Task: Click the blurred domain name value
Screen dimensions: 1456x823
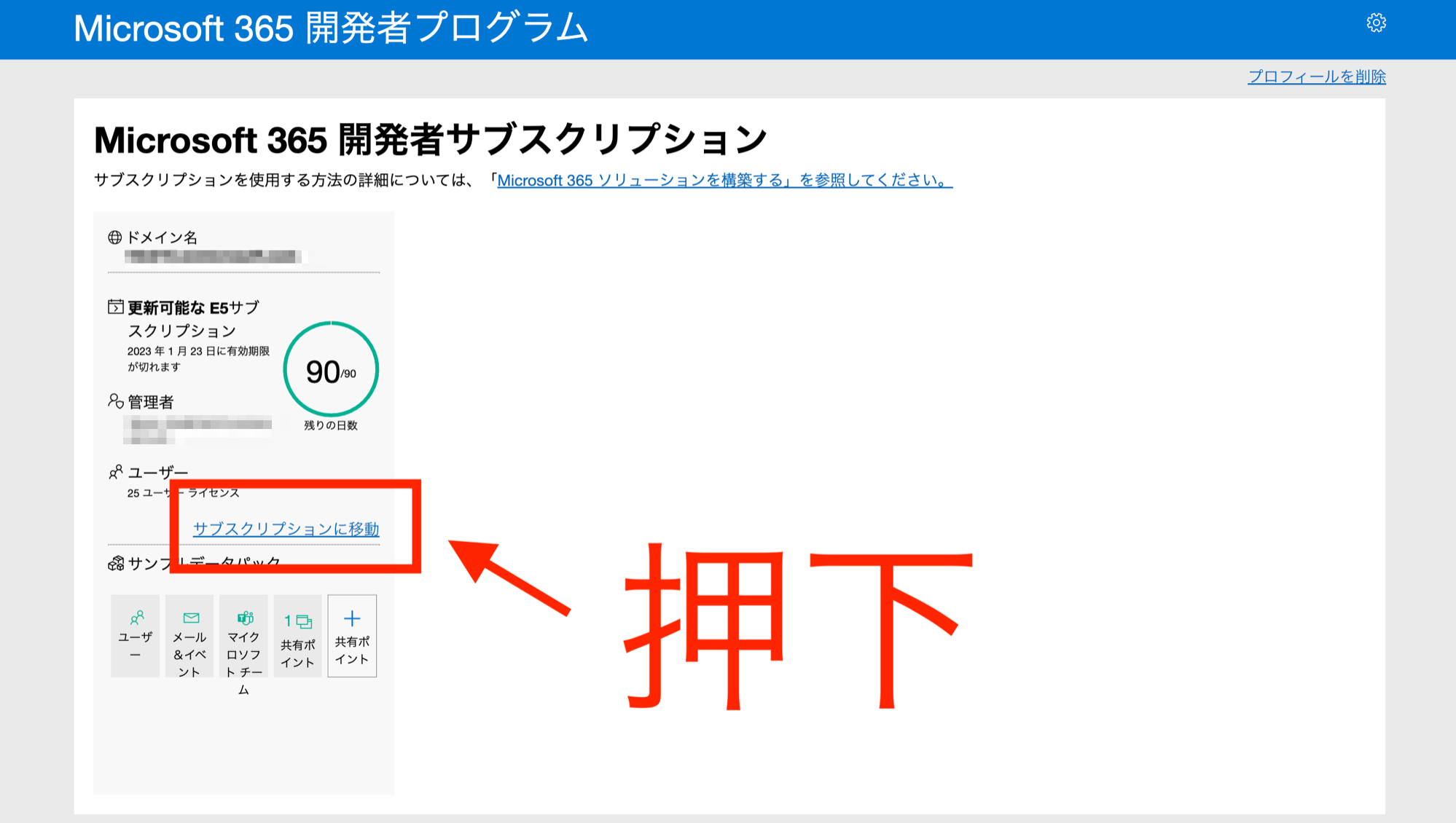Action: [x=214, y=256]
